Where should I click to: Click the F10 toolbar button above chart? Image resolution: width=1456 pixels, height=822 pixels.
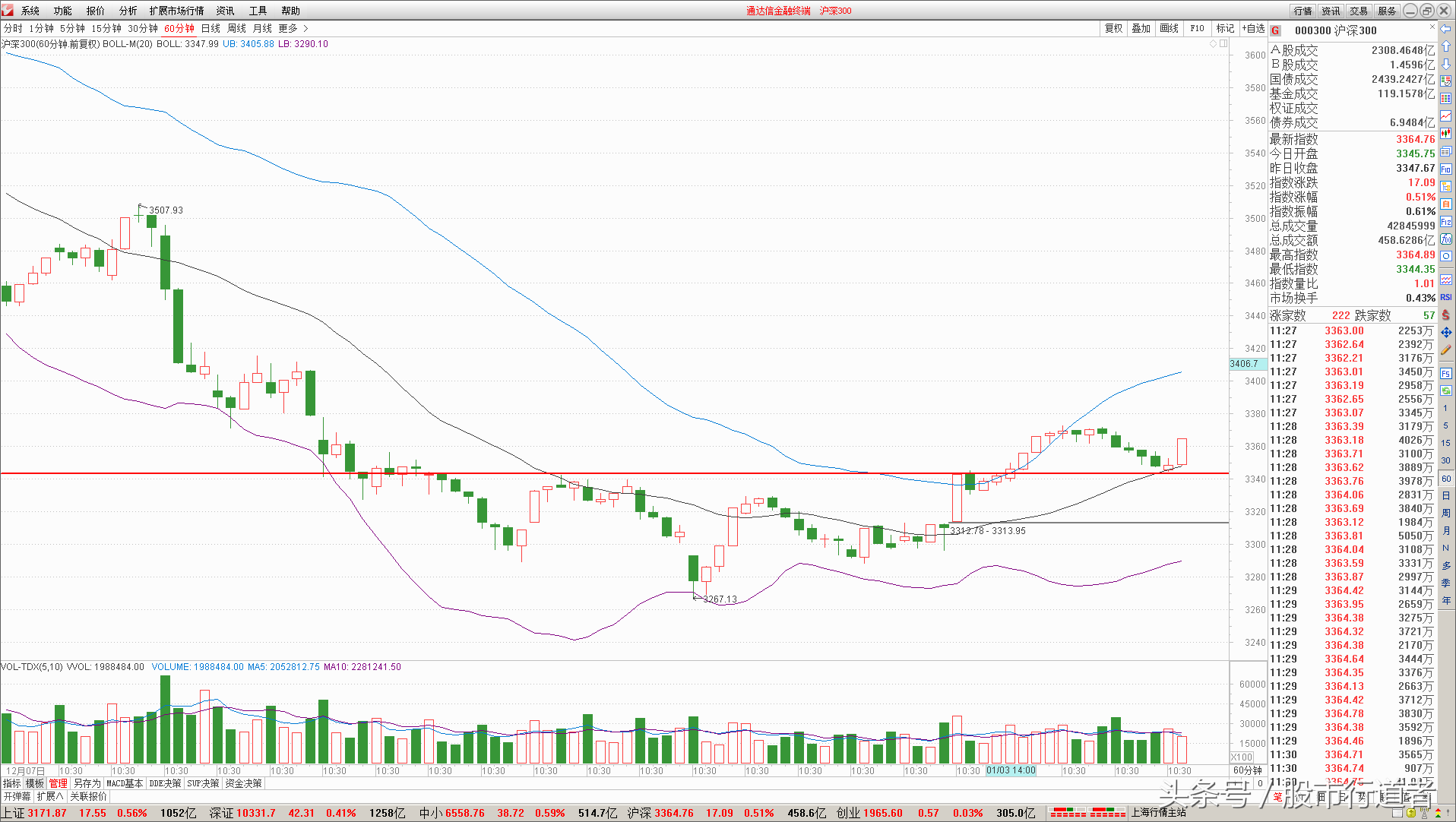1197,28
